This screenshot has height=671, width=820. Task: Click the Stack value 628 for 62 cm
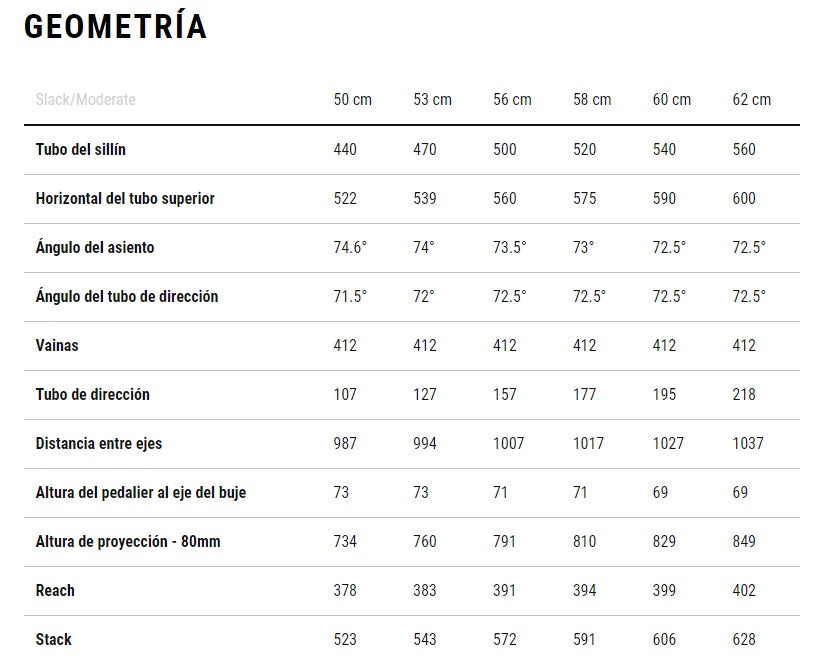tap(744, 640)
